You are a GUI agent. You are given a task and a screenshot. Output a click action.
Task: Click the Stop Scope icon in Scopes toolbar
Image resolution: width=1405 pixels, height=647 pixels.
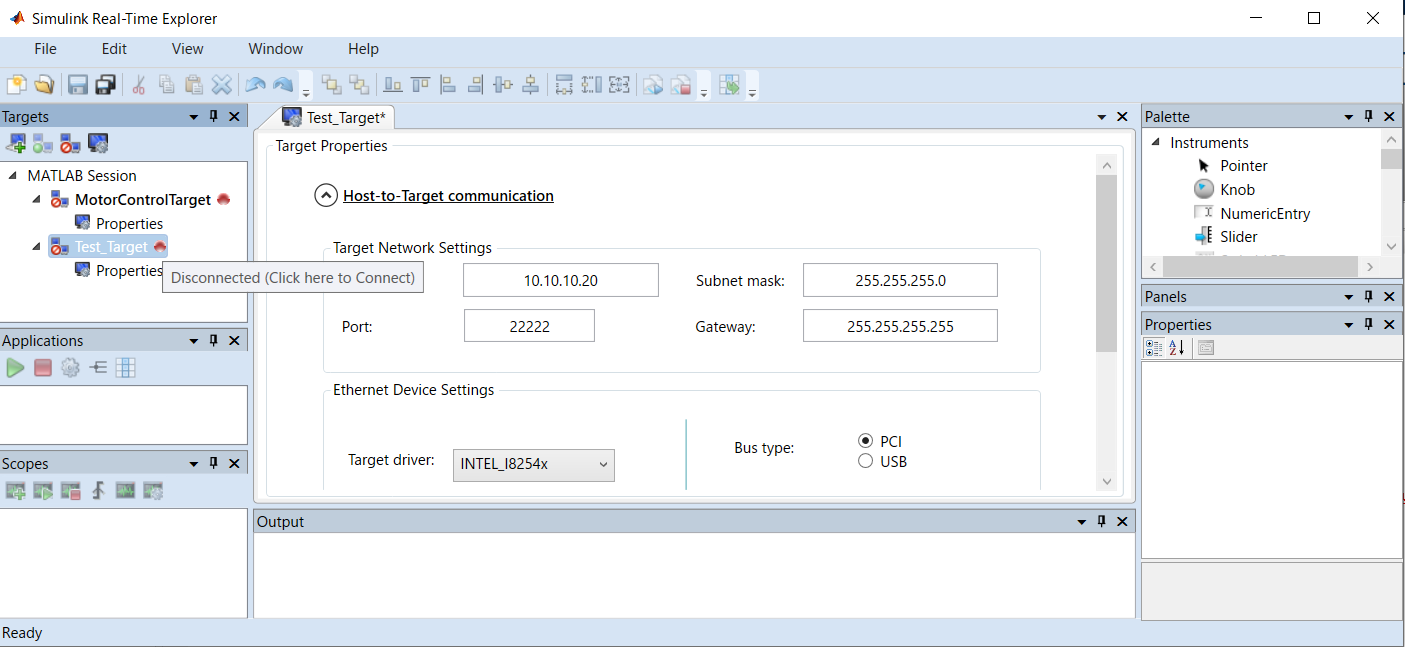70,491
